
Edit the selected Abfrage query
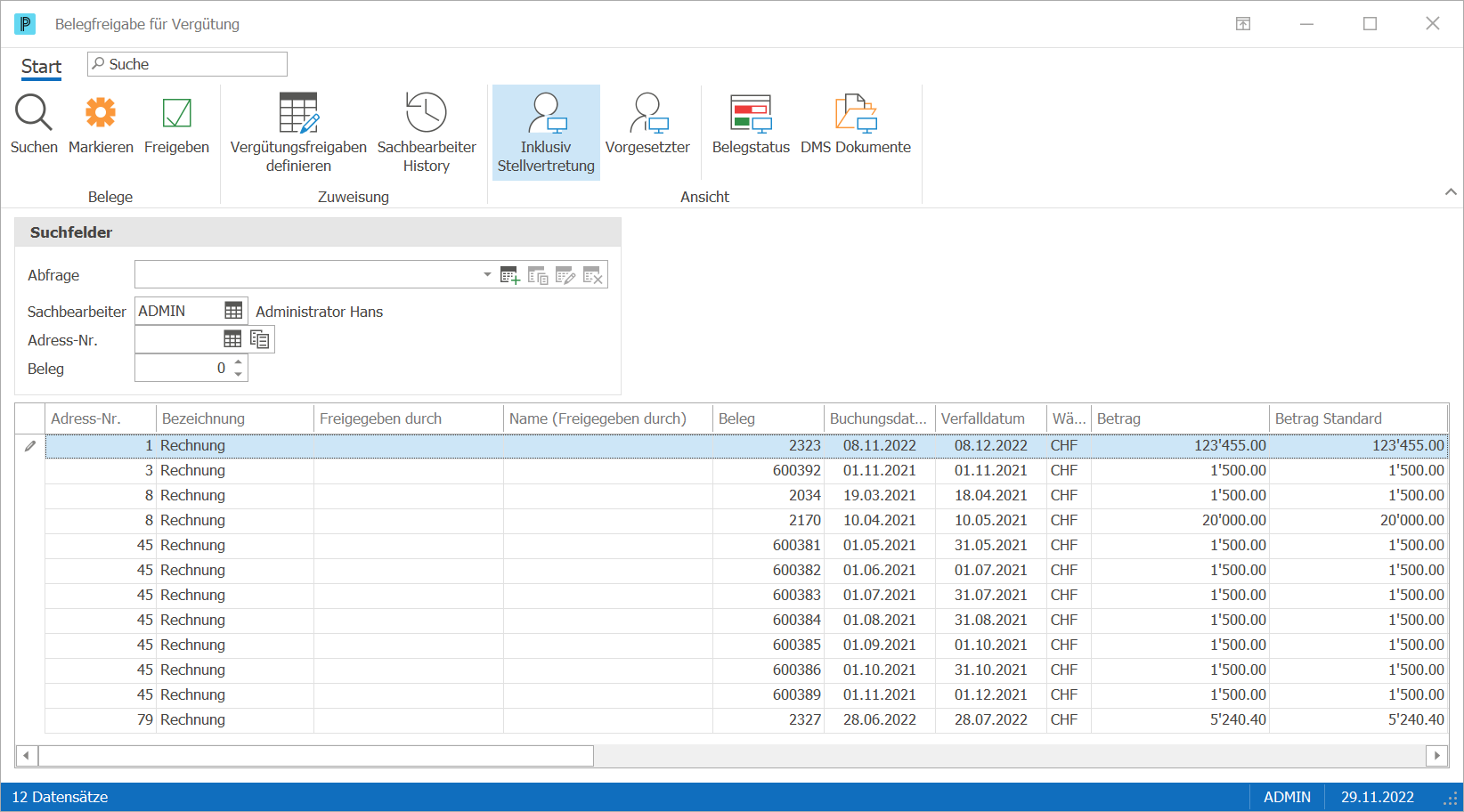click(565, 275)
